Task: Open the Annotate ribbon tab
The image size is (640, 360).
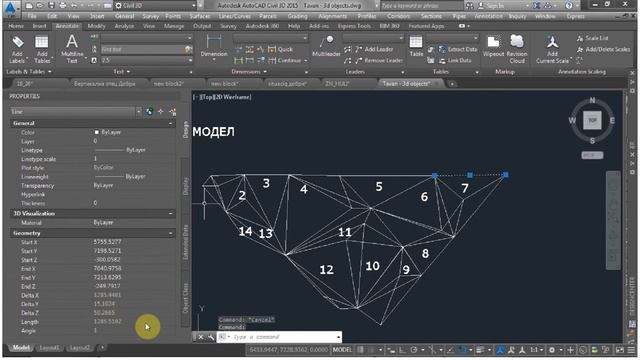Action: pos(67,26)
